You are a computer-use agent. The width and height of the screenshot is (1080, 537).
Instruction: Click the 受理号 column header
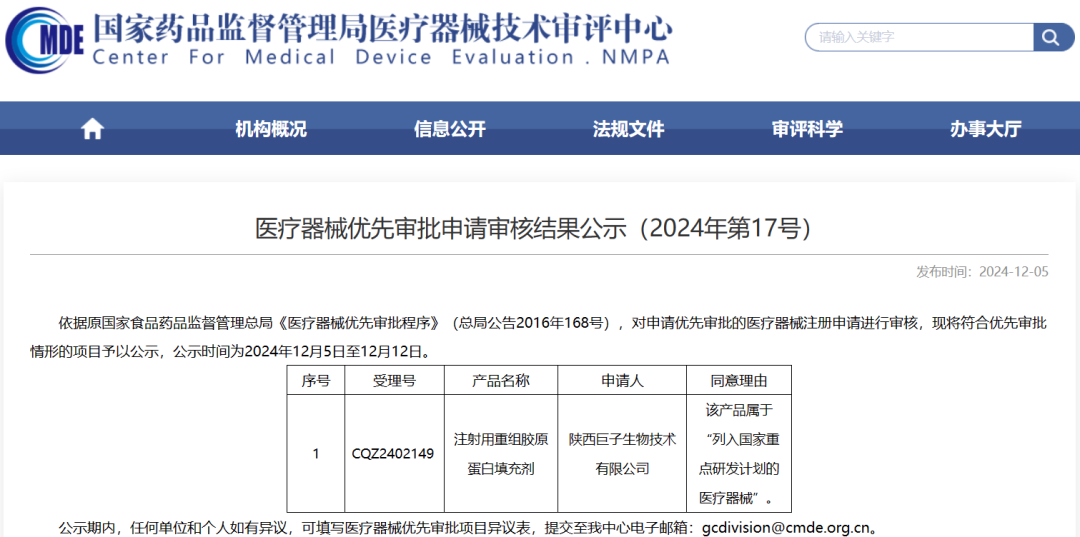point(395,380)
